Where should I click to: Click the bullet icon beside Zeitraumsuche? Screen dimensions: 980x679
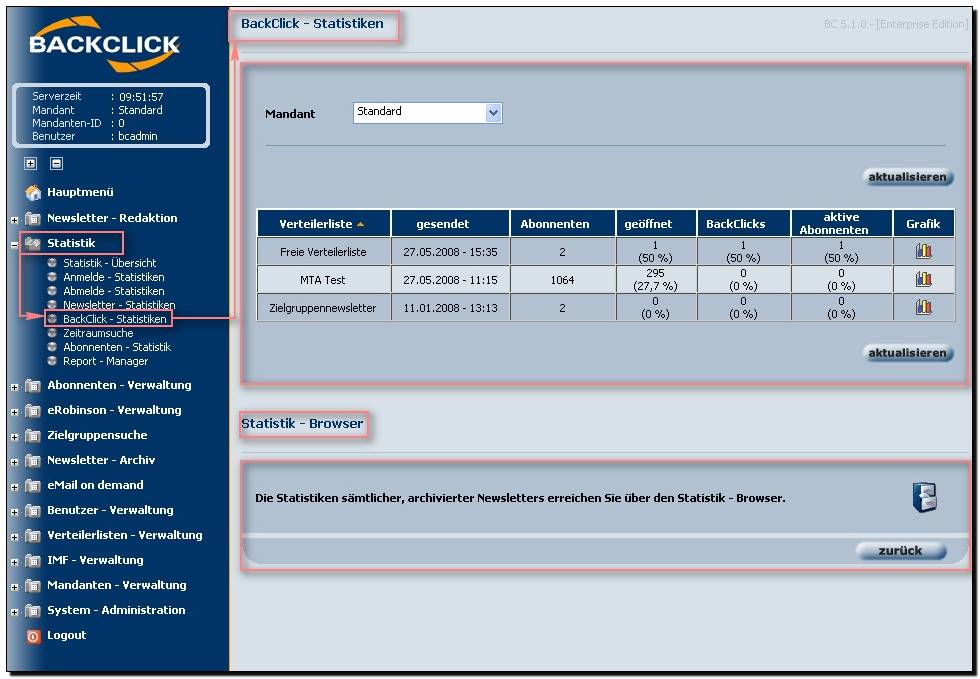[x=52, y=333]
